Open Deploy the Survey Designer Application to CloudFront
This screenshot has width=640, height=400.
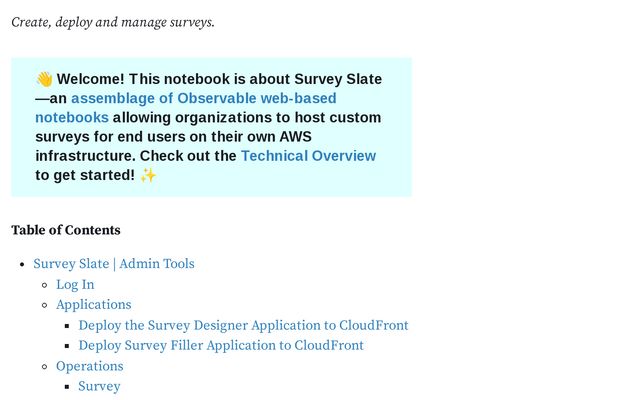[243, 325]
